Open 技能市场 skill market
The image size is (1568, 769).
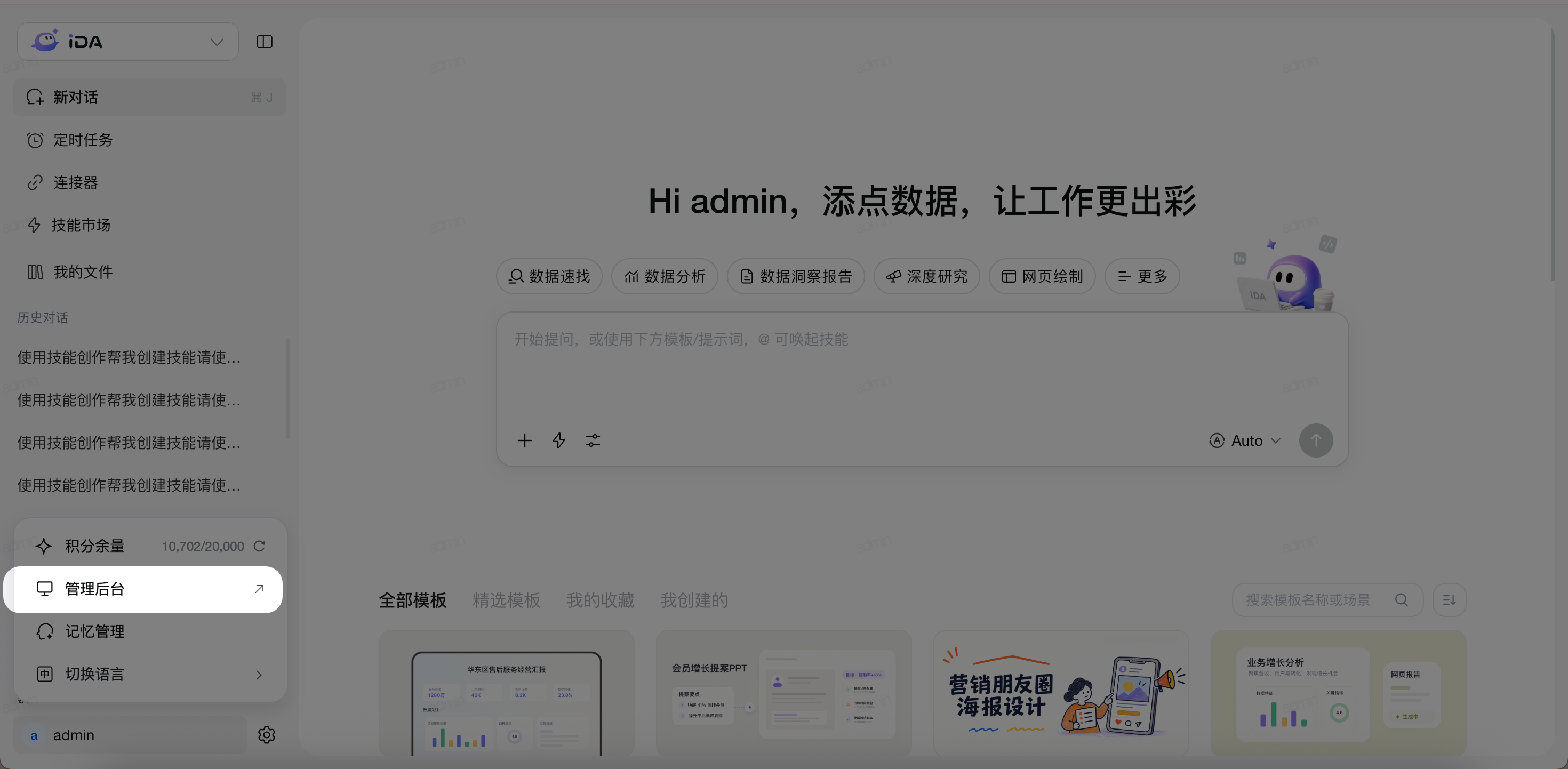coord(149,225)
